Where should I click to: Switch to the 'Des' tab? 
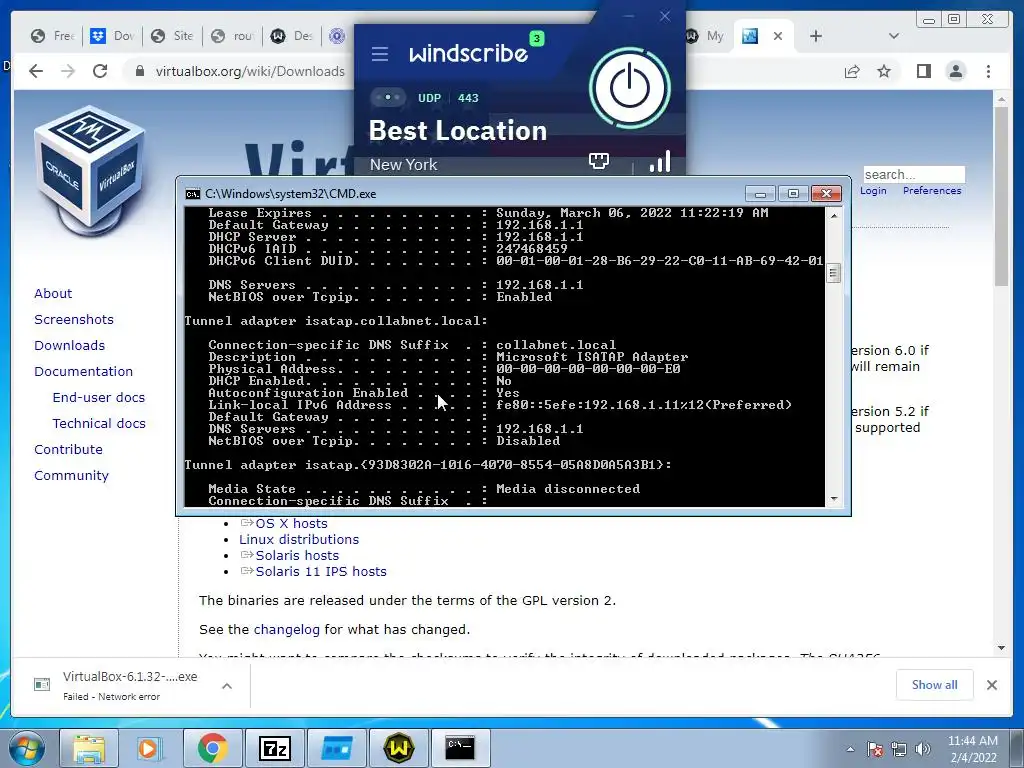click(293, 36)
